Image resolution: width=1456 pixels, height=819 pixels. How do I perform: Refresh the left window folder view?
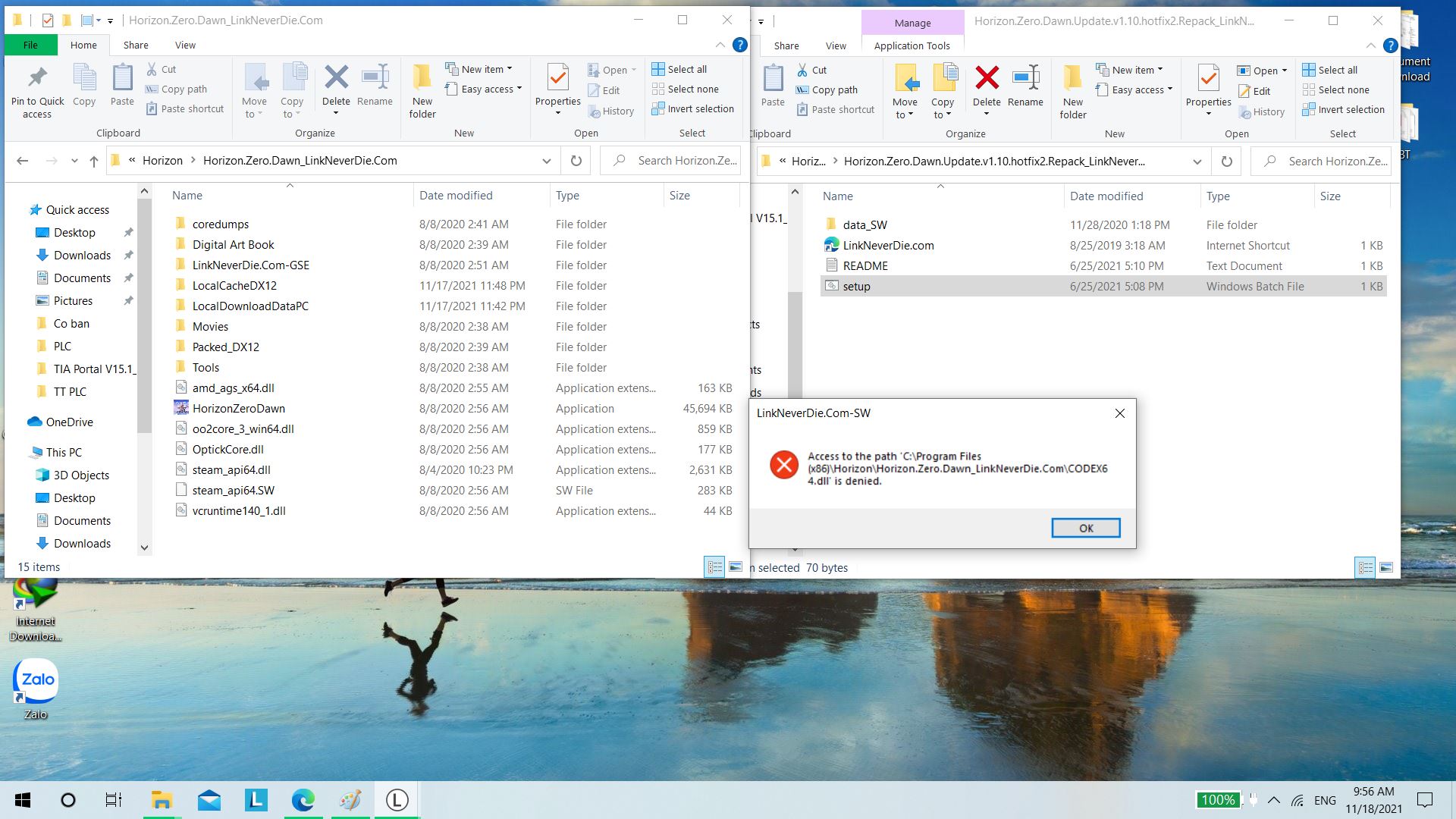(576, 161)
